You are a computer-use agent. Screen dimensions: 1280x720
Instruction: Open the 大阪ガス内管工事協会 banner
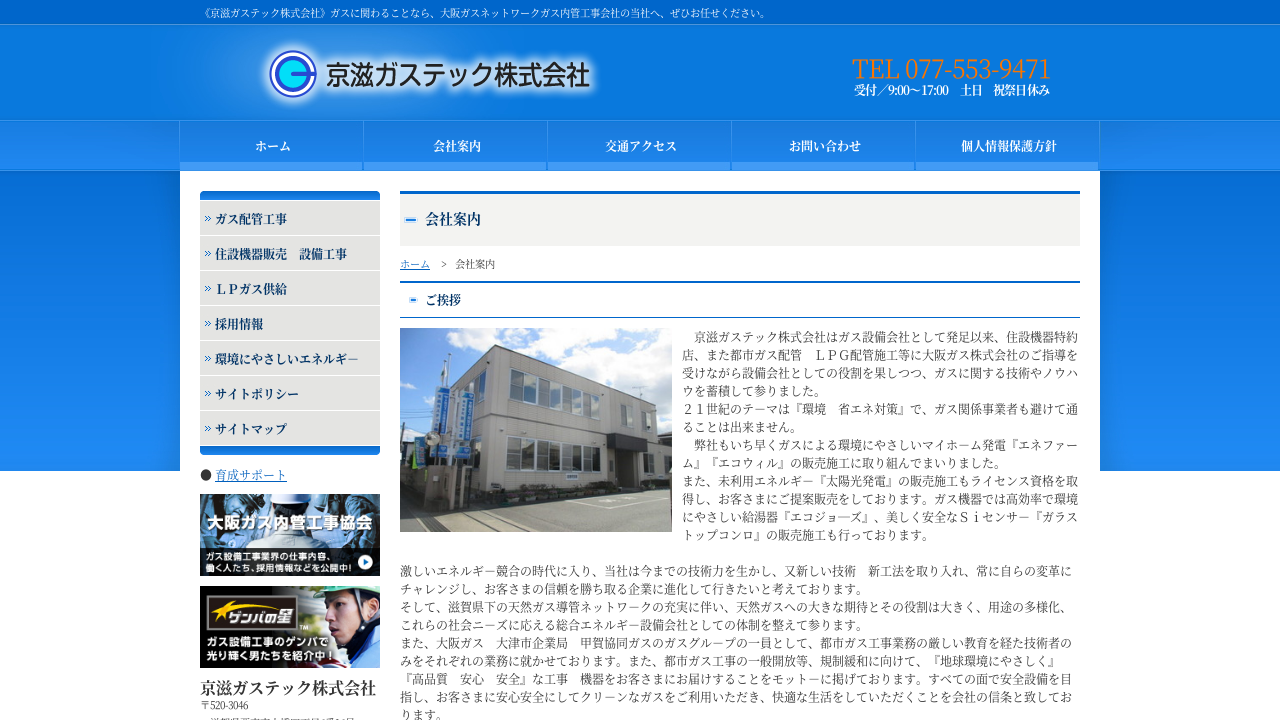coord(290,535)
